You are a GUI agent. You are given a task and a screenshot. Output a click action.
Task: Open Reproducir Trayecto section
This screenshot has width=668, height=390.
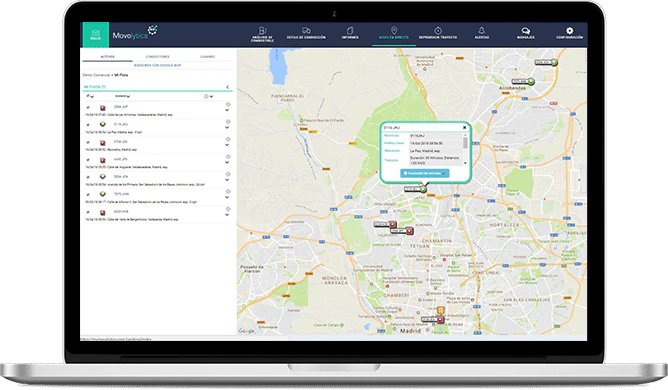click(x=438, y=34)
